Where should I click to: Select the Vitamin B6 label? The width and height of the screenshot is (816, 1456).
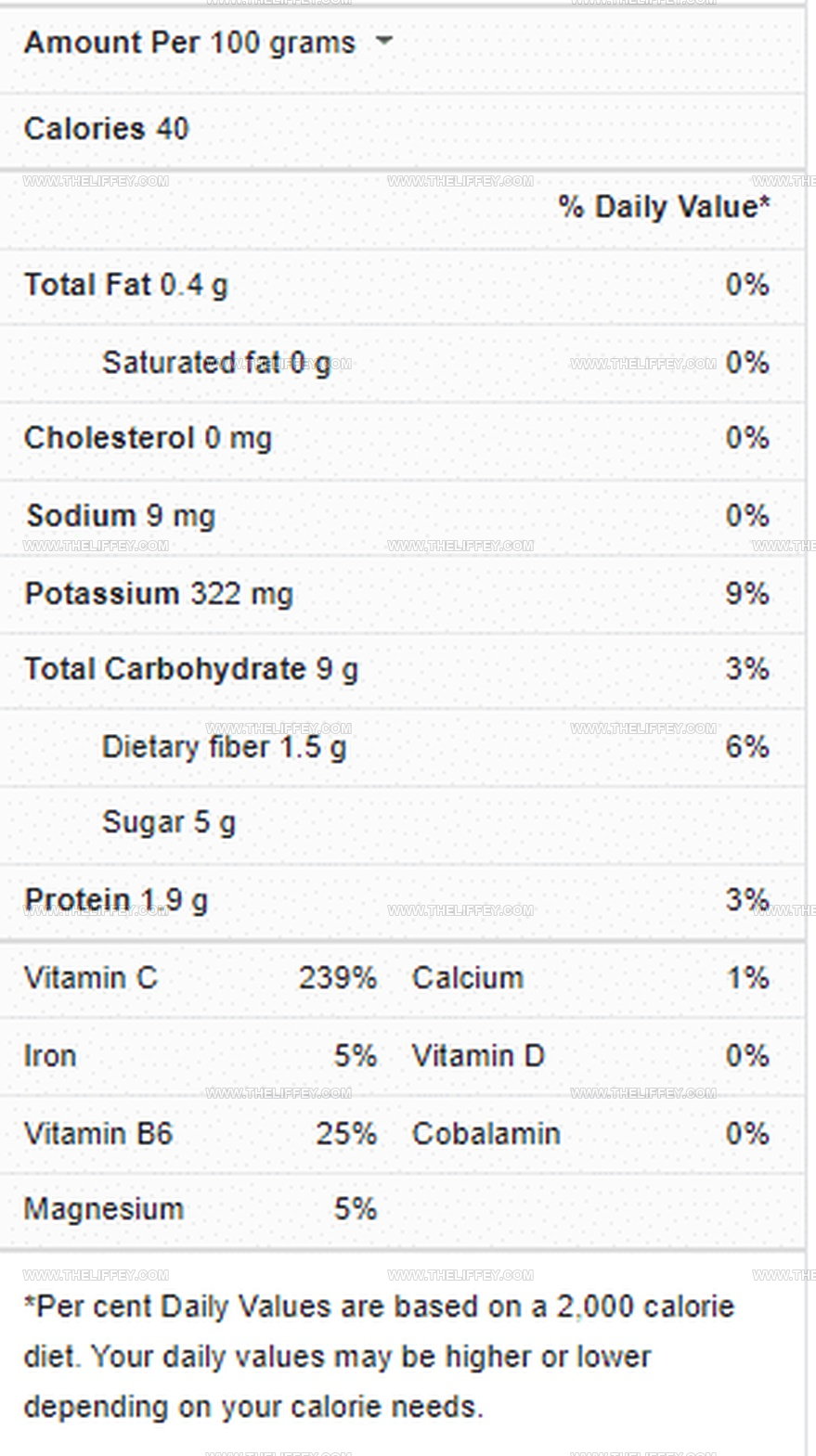(x=98, y=1134)
